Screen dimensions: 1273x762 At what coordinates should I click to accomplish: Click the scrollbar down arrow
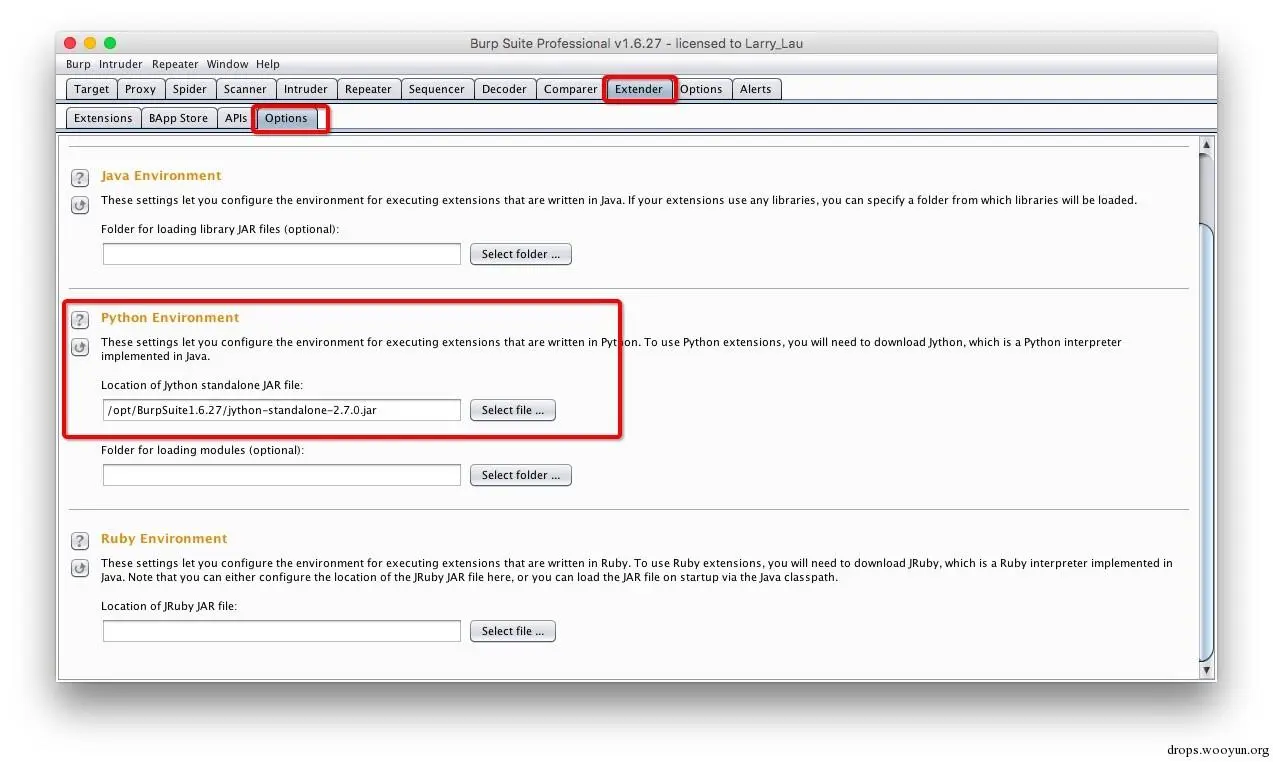coord(1206,670)
